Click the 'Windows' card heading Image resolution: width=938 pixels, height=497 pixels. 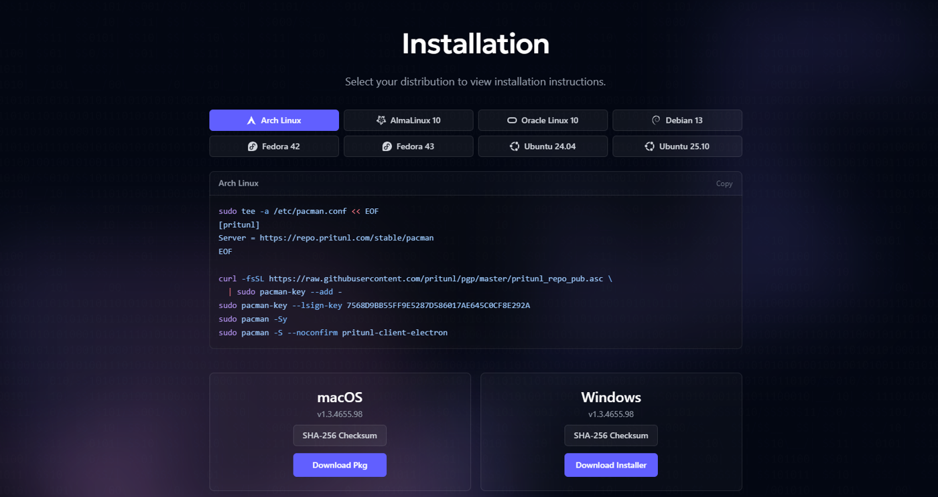[611, 397]
